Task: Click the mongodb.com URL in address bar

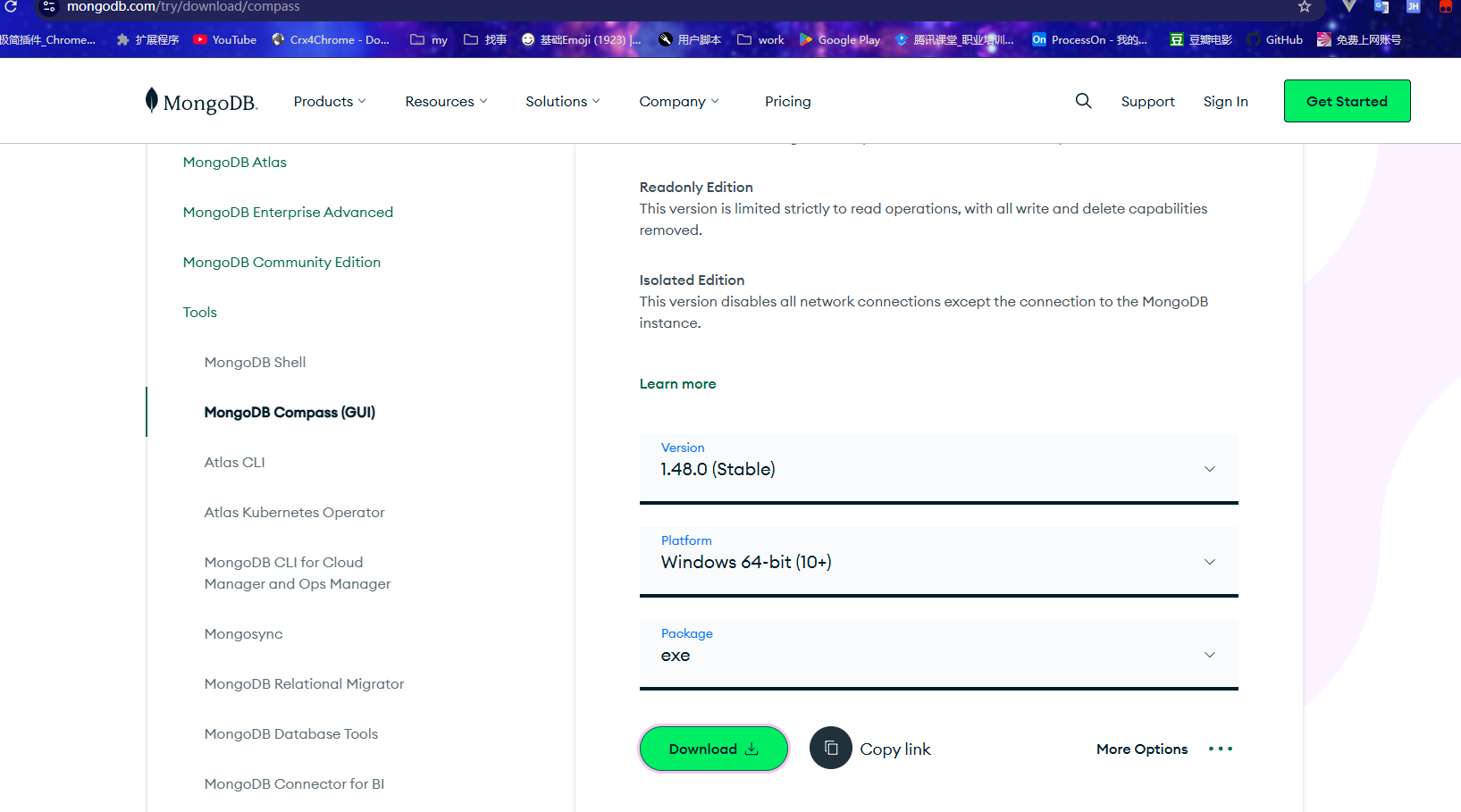Action: pyautogui.click(x=183, y=6)
